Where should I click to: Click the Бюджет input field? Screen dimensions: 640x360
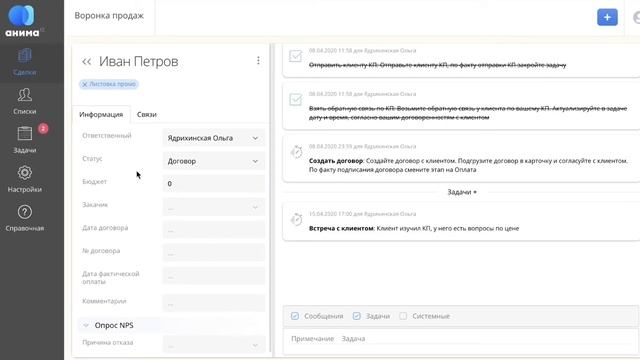pyautogui.click(x=213, y=184)
